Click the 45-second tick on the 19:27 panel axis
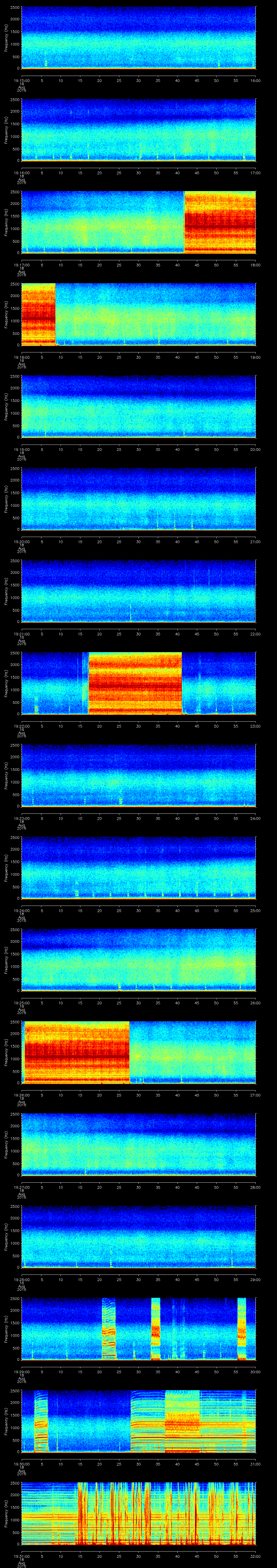 pos(197,1187)
